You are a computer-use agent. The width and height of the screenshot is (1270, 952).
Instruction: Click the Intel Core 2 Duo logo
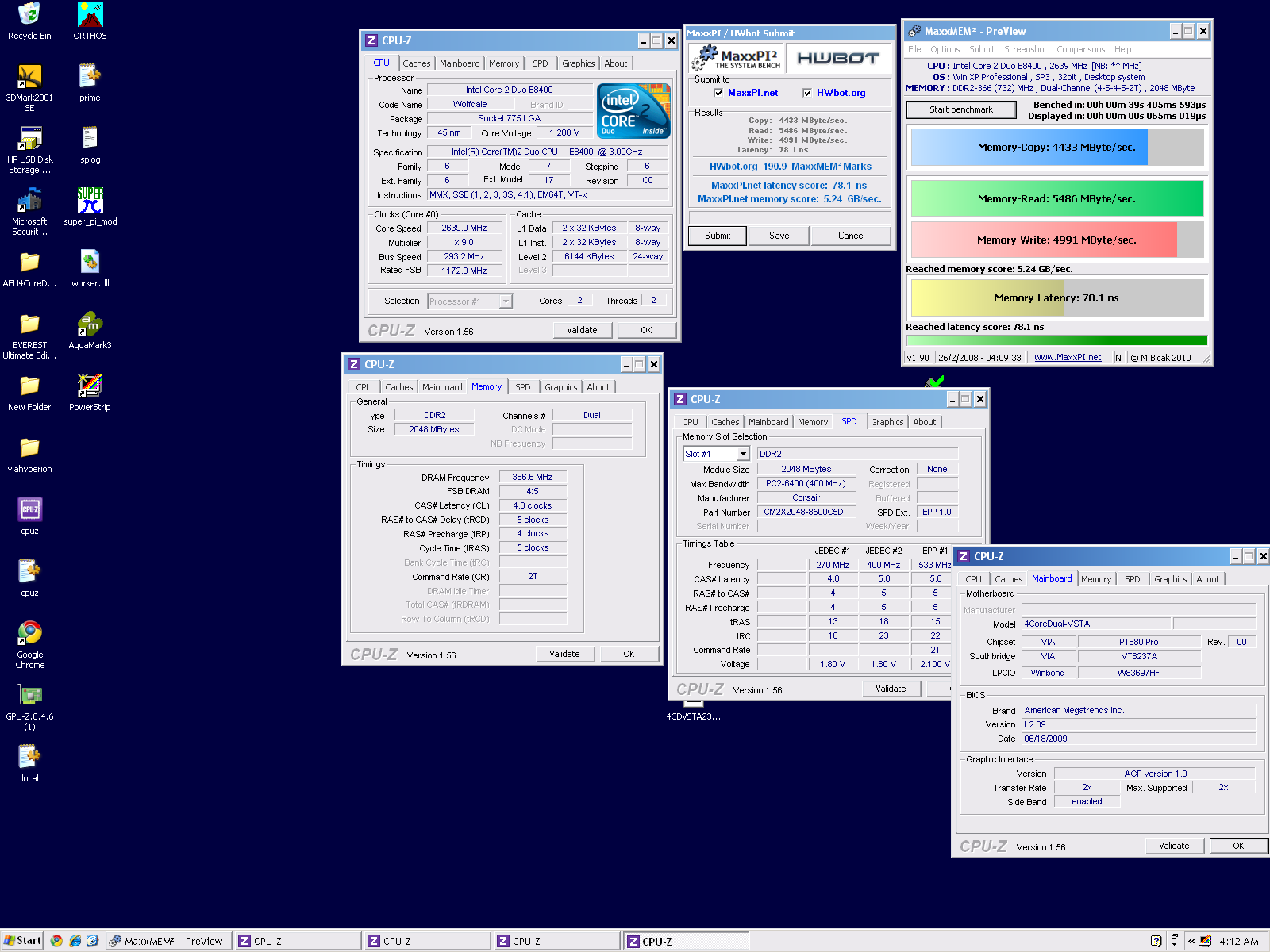(633, 111)
